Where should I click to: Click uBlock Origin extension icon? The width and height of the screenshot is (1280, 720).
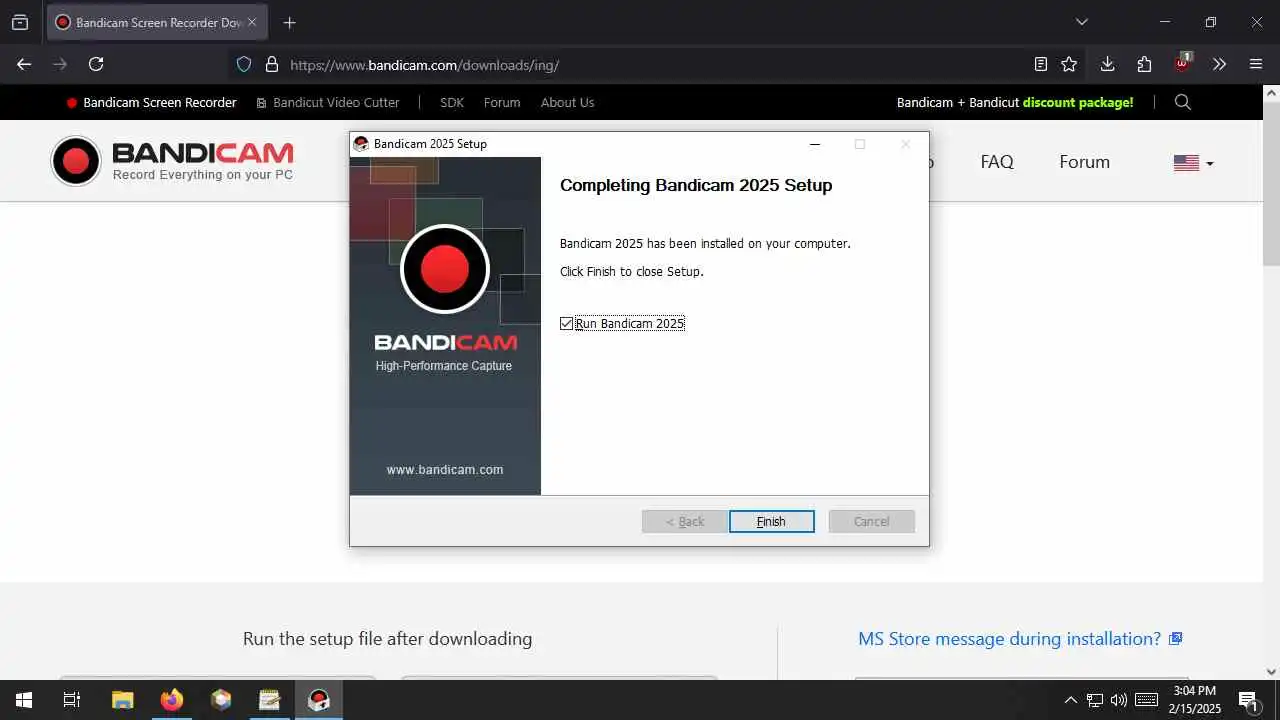[1182, 63]
